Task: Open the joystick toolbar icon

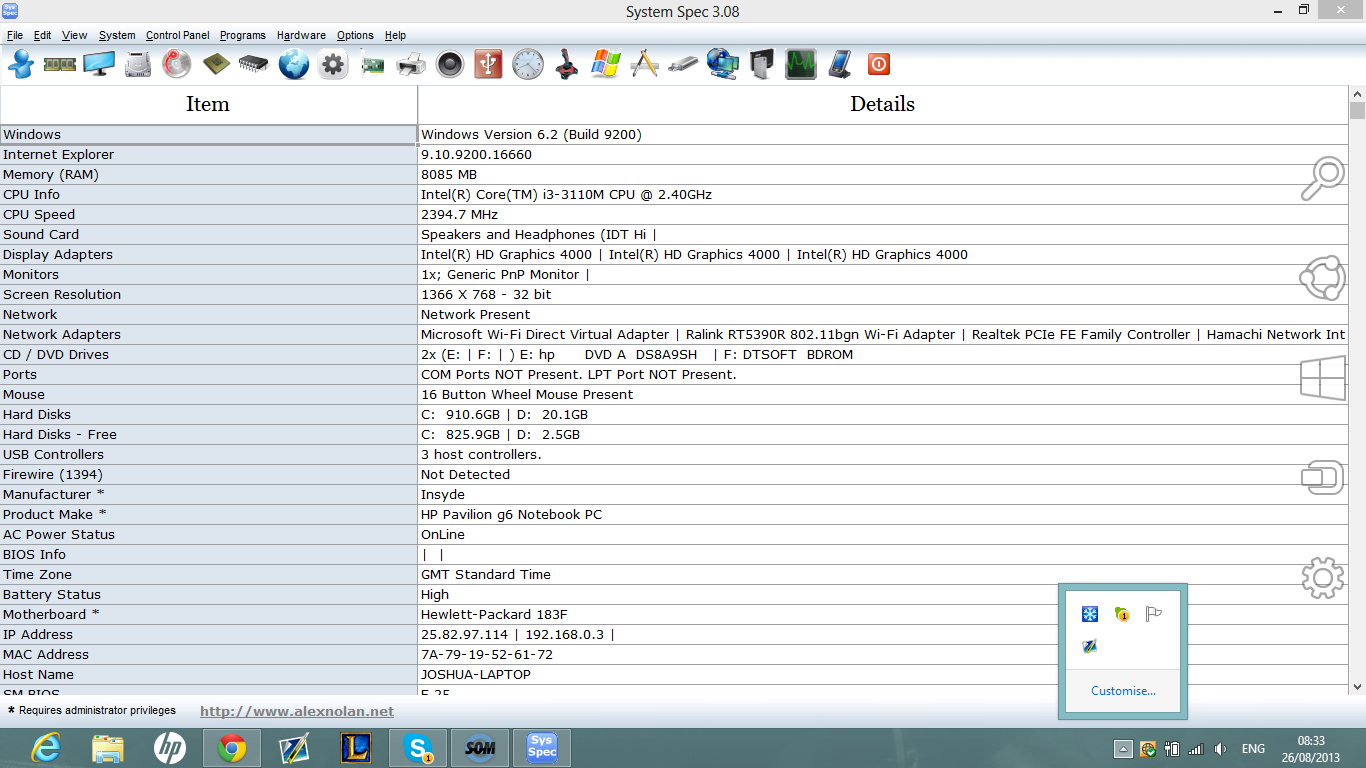Action: [567, 65]
